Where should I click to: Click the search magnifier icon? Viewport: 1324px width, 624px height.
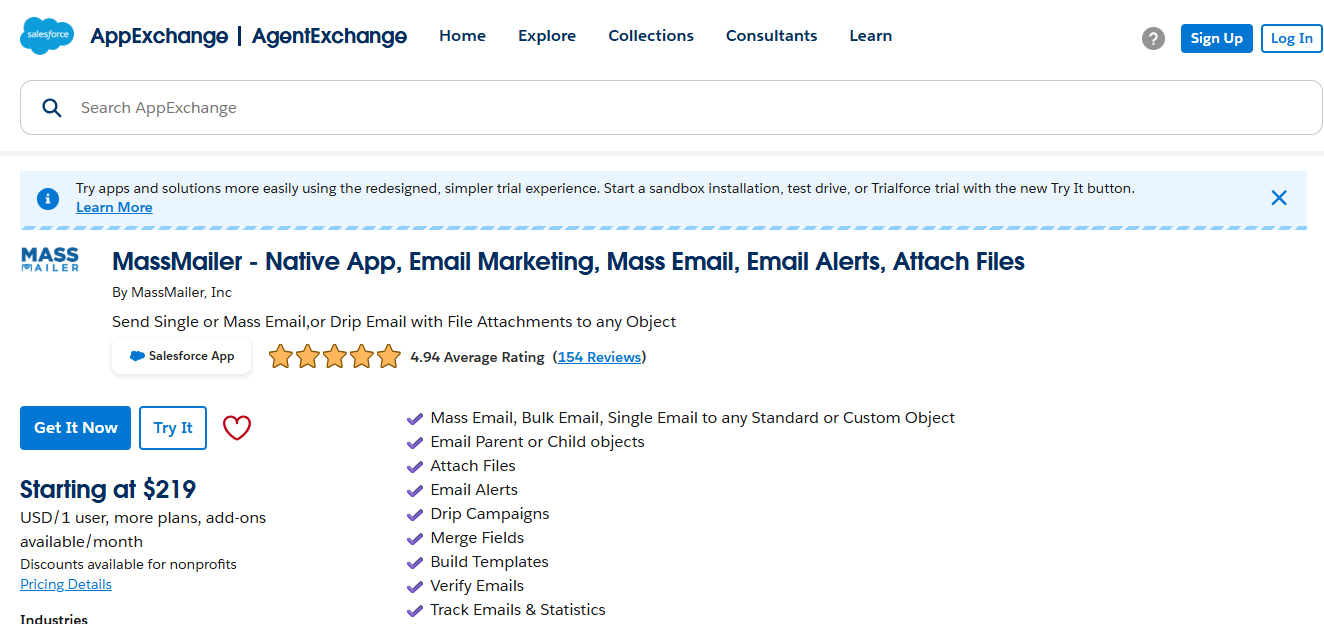point(51,107)
